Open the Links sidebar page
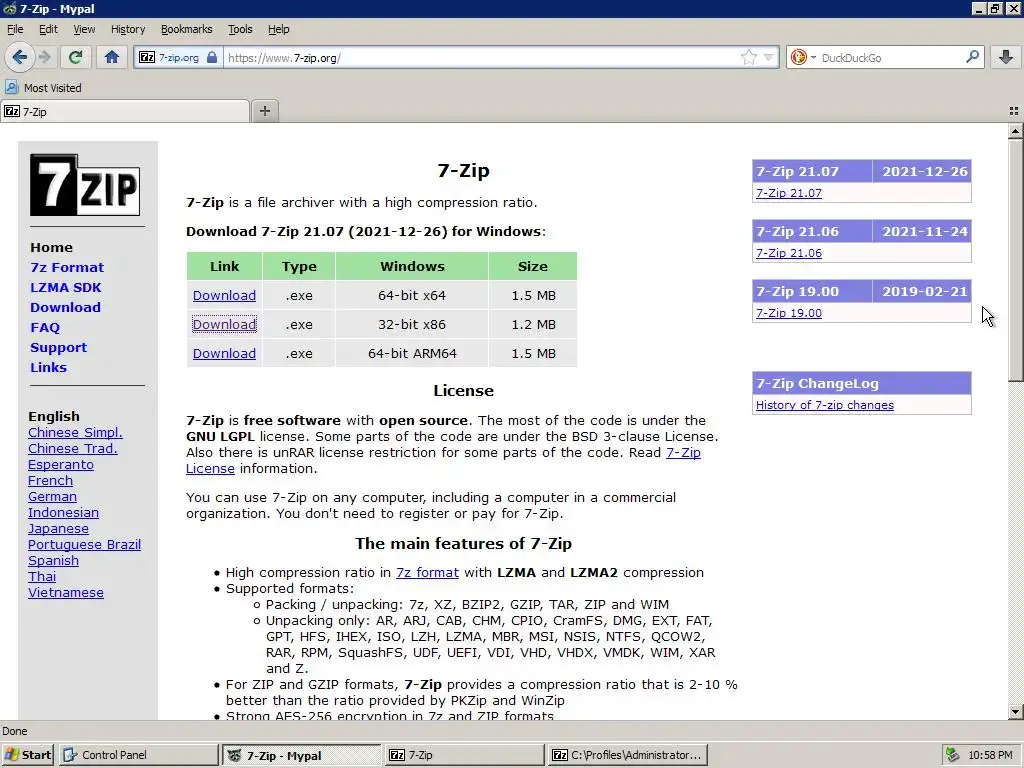Viewport: 1024px width, 768px height. click(48, 367)
